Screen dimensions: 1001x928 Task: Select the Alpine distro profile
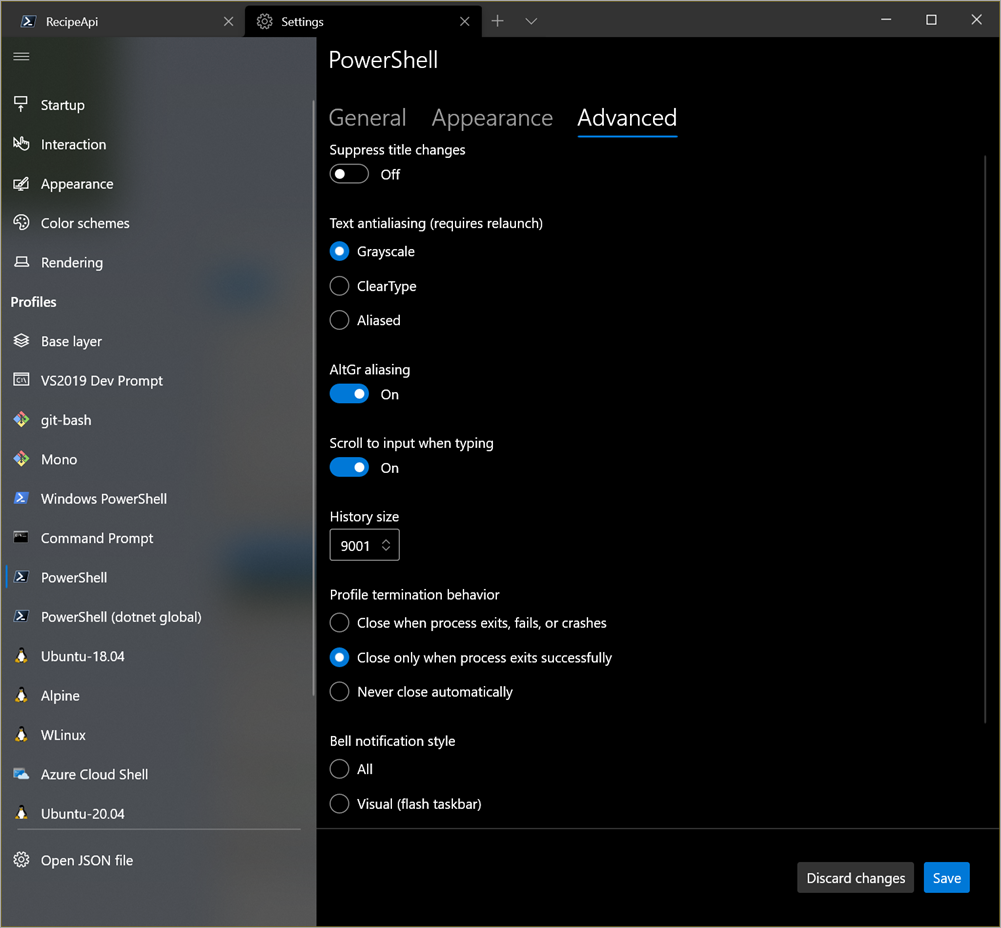pos(60,695)
